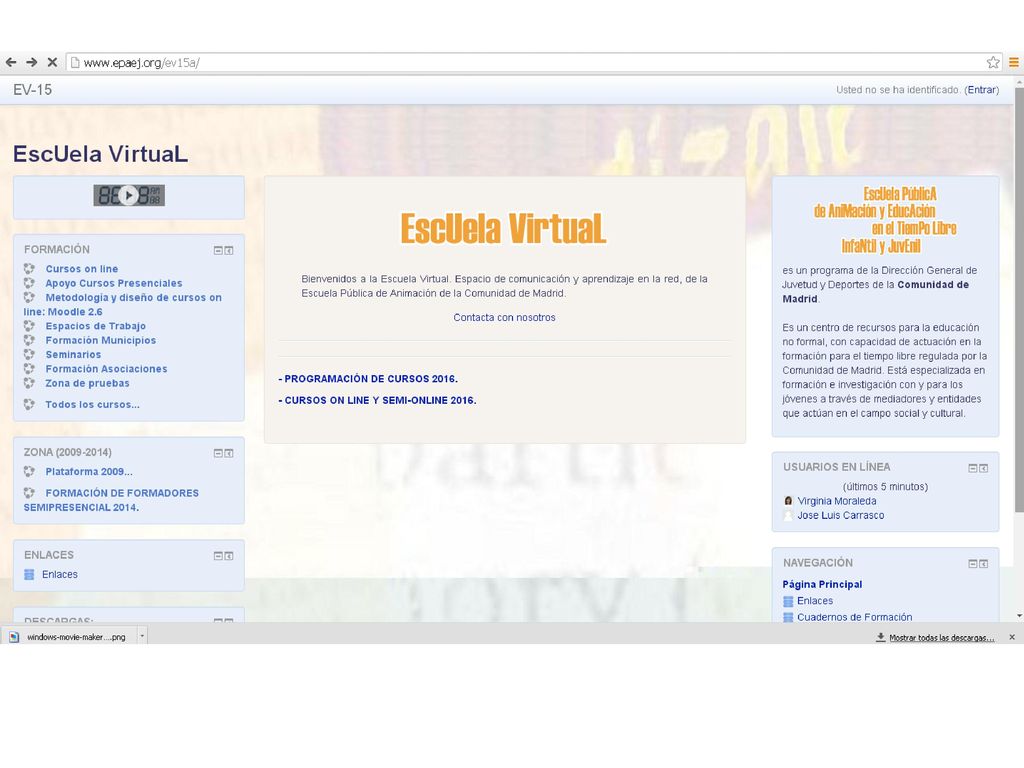This screenshot has height=768, width=1024.
Task: Dock the USUARIOS EN LÍNEA block
Action: pos(984,468)
